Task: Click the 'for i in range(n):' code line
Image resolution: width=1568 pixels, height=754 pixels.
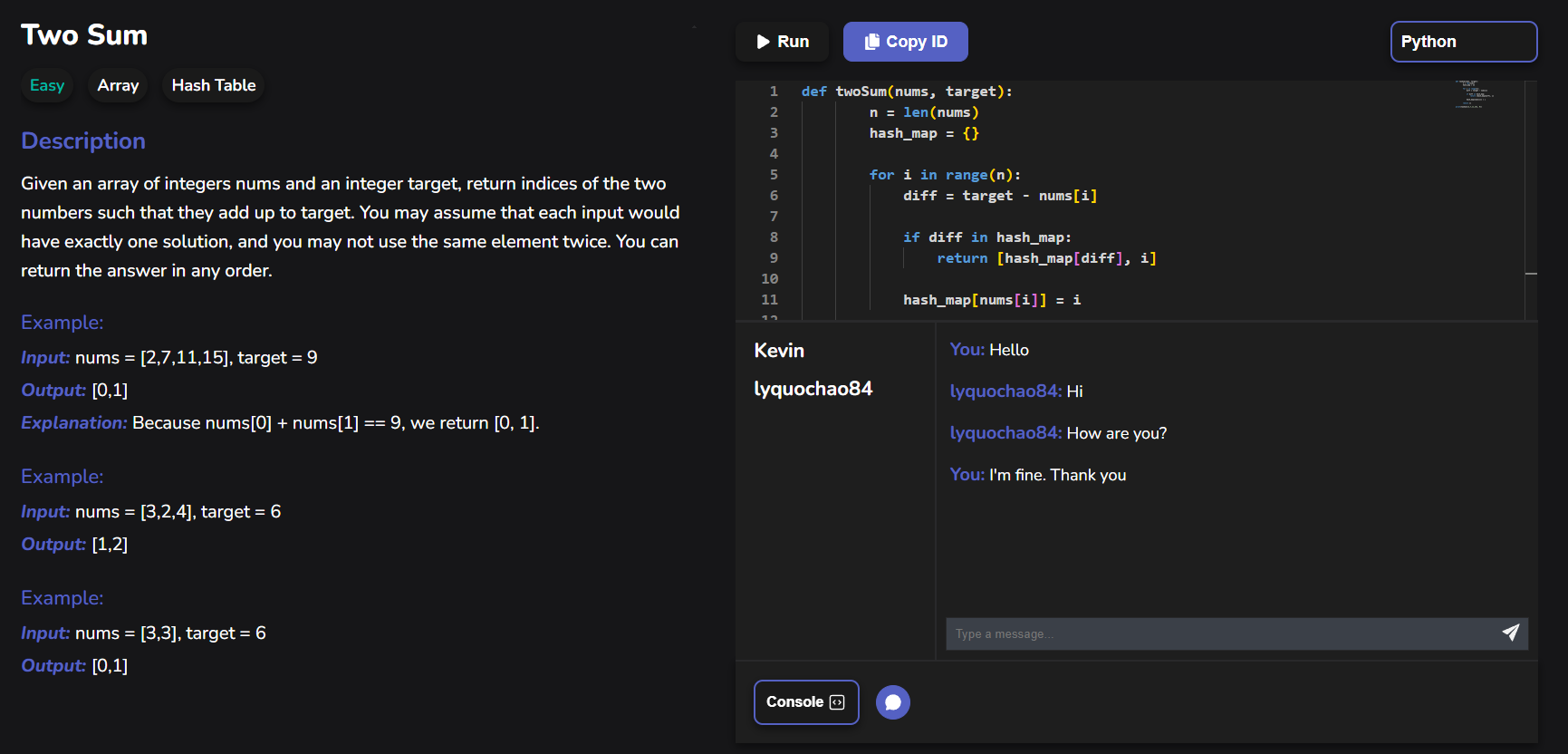Action: (945, 175)
